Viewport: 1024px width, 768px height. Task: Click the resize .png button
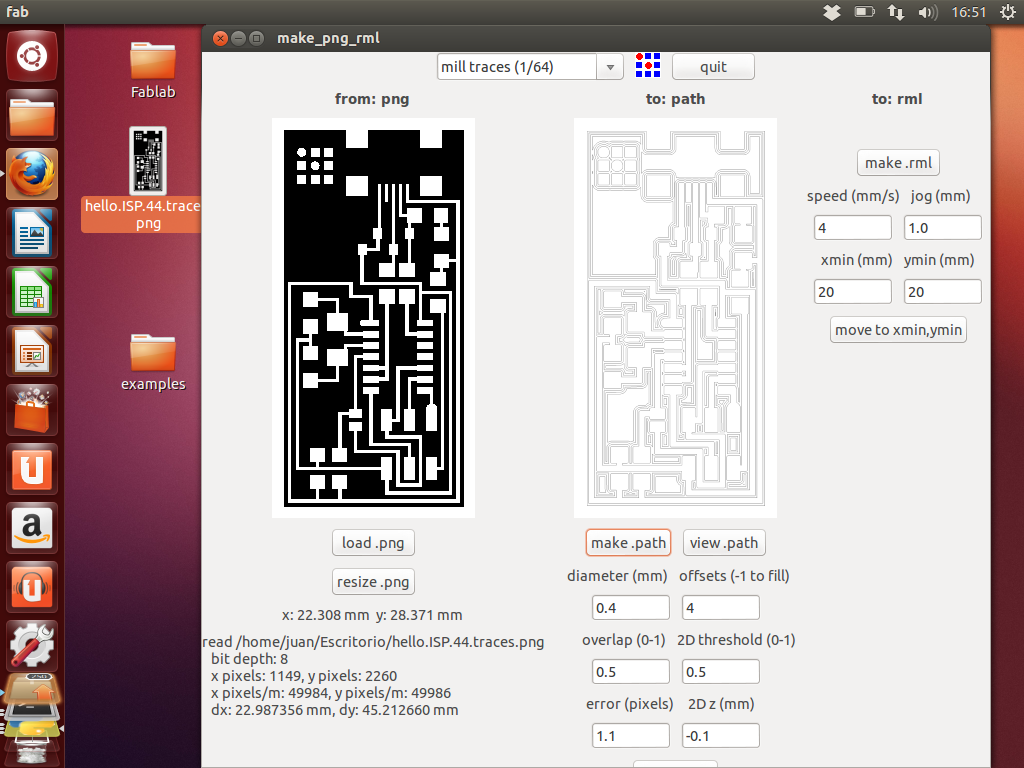[x=373, y=581]
